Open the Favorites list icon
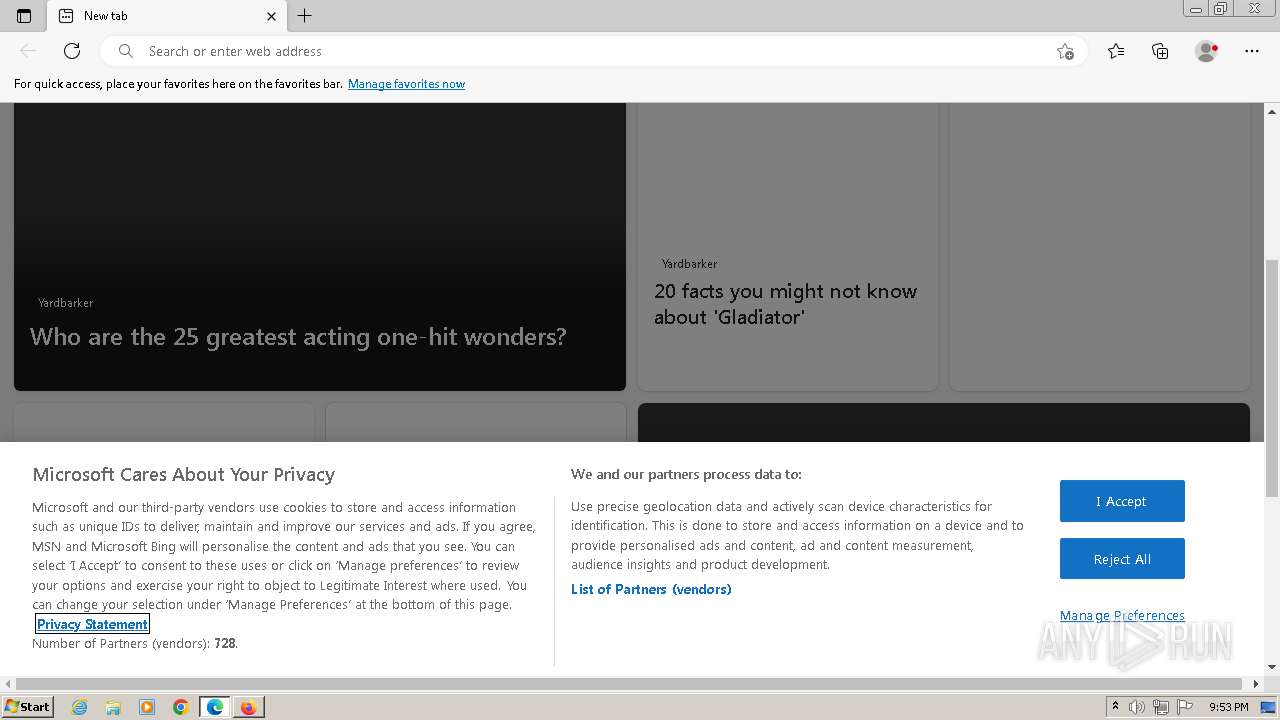 [x=1116, y=51]
